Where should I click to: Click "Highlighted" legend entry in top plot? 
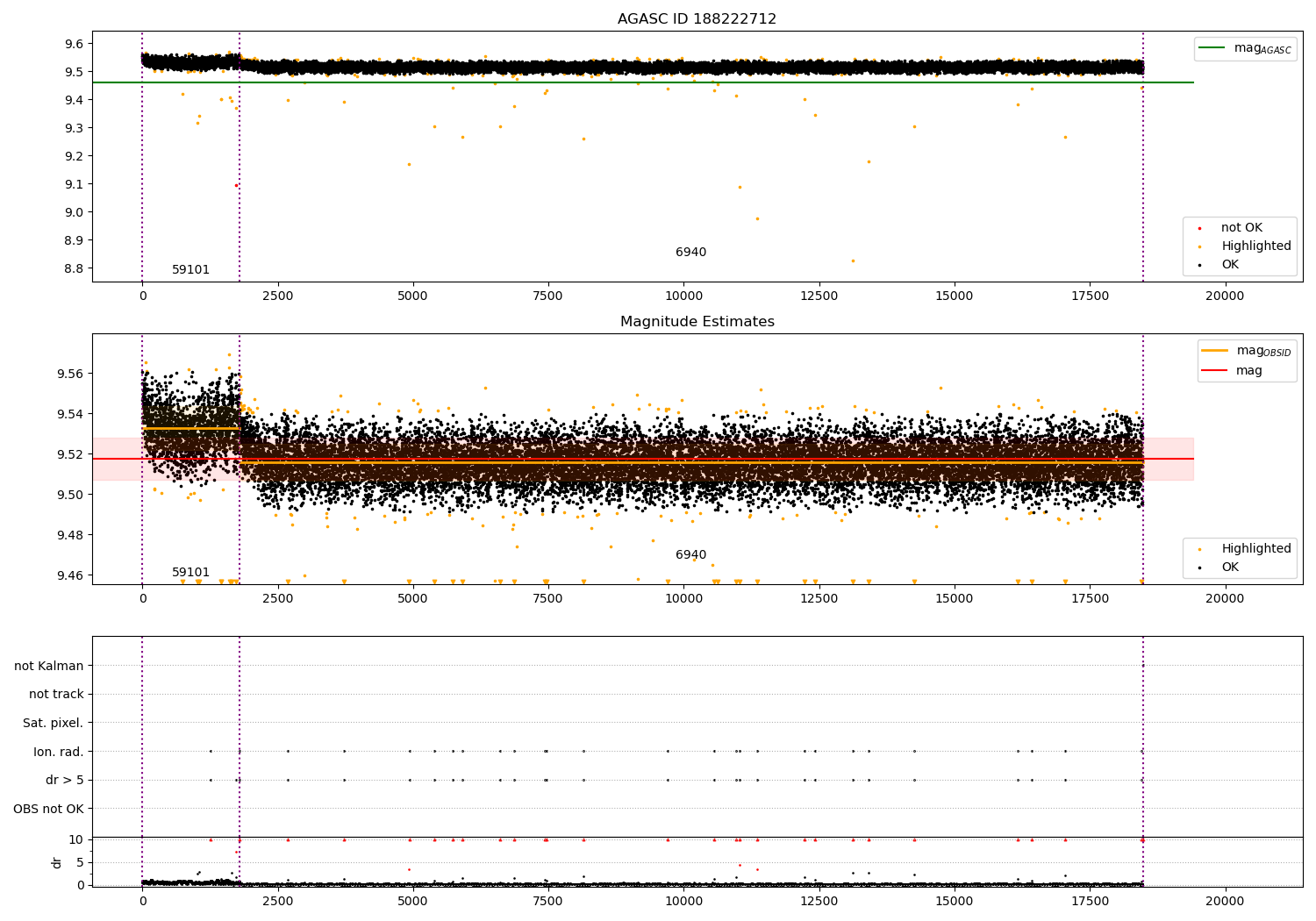[1255, 246]
